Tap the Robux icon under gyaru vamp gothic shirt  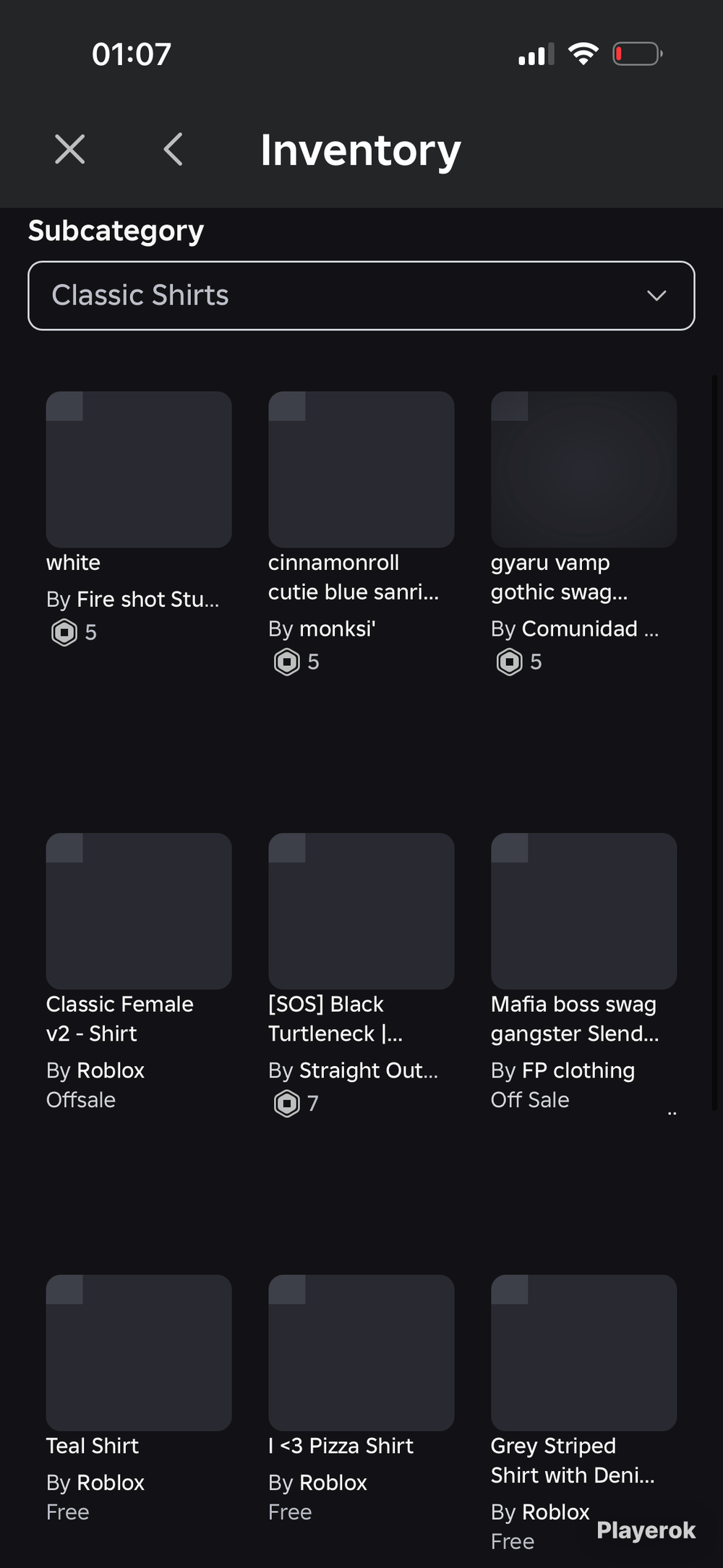[510, 662]
